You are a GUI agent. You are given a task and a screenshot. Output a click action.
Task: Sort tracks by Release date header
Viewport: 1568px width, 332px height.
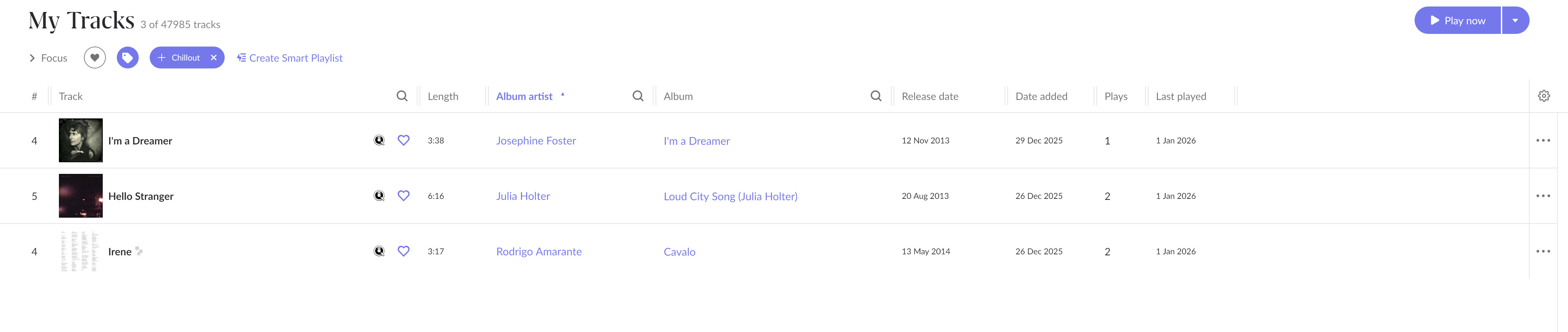[930, 96]
